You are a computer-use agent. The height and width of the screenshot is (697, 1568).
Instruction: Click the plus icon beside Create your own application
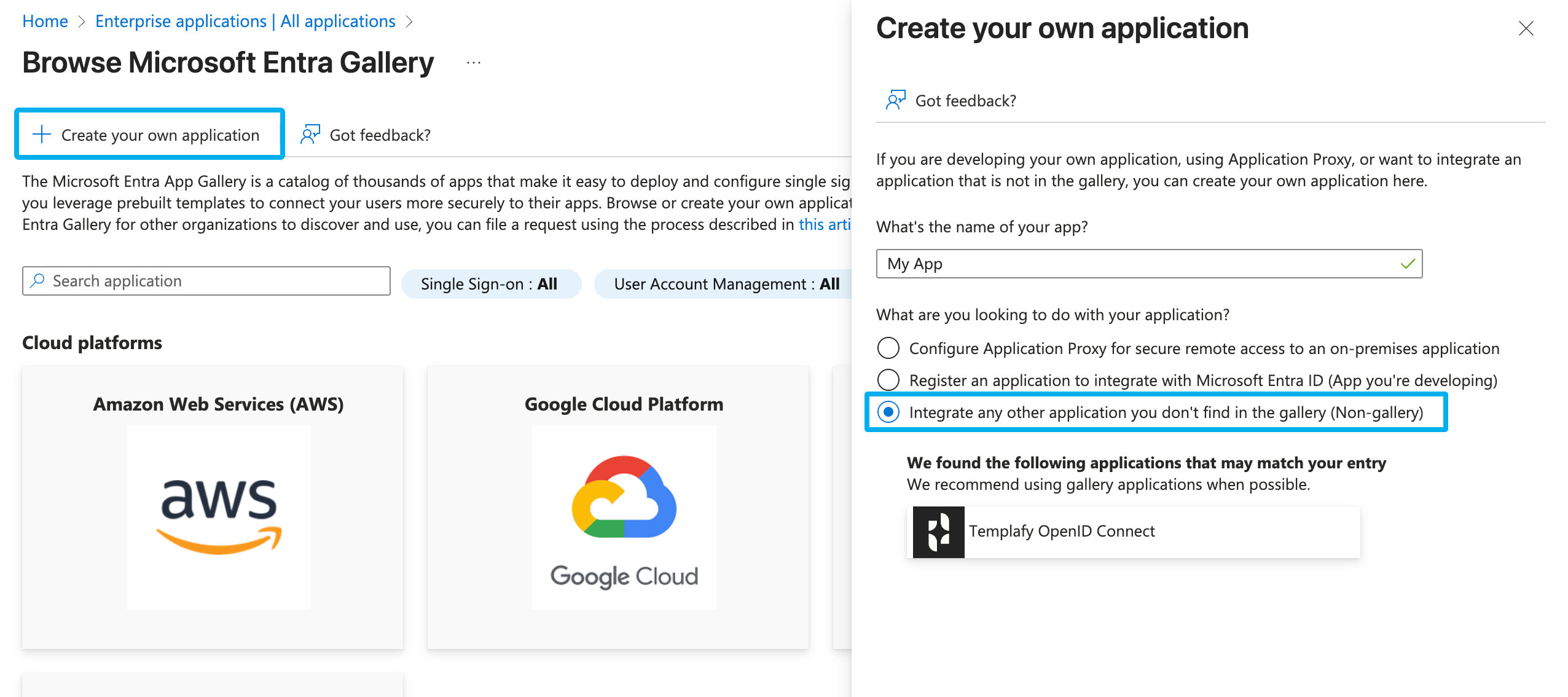[x=41, y=134]
